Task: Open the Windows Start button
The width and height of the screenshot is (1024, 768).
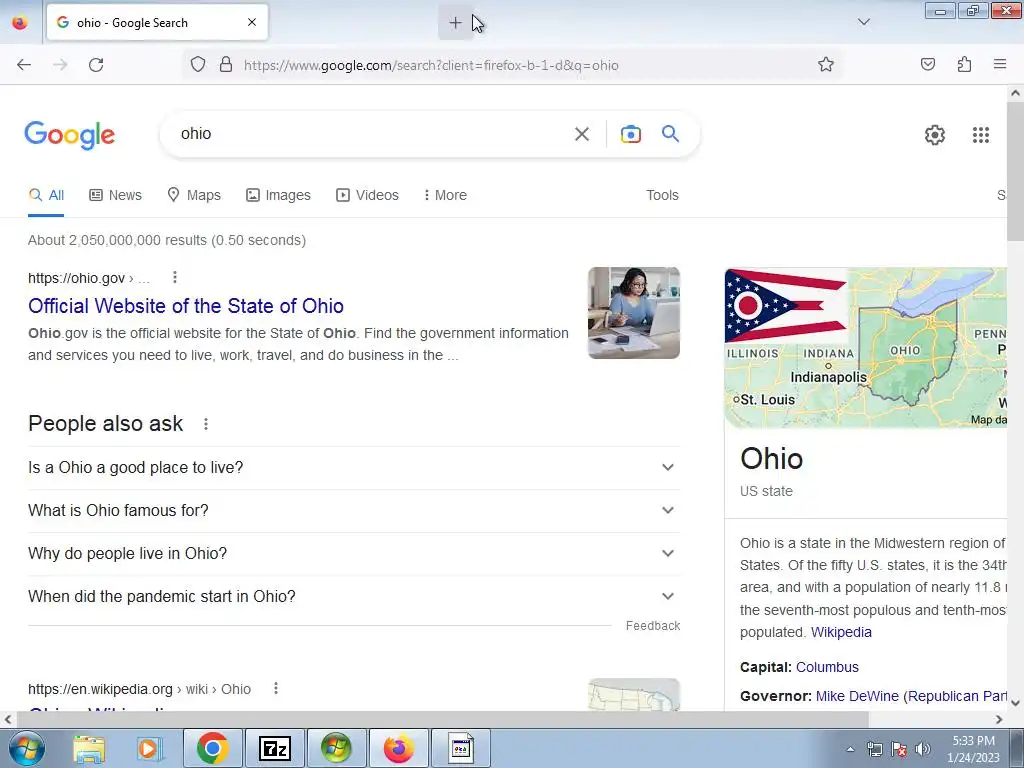Action: [x=27, y=748]
